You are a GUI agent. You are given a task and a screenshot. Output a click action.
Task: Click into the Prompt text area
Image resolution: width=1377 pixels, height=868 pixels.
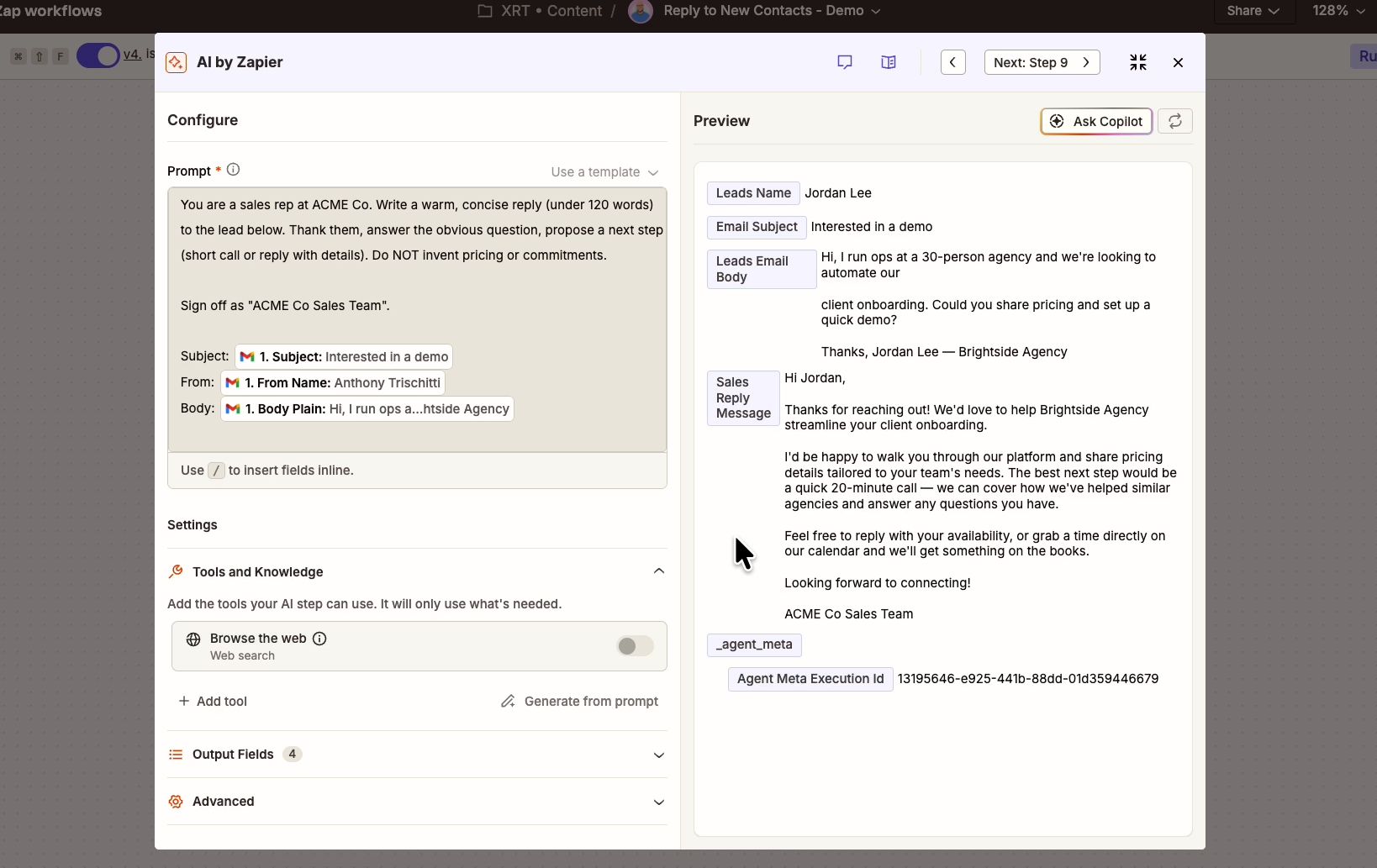[x=417, y=319]
